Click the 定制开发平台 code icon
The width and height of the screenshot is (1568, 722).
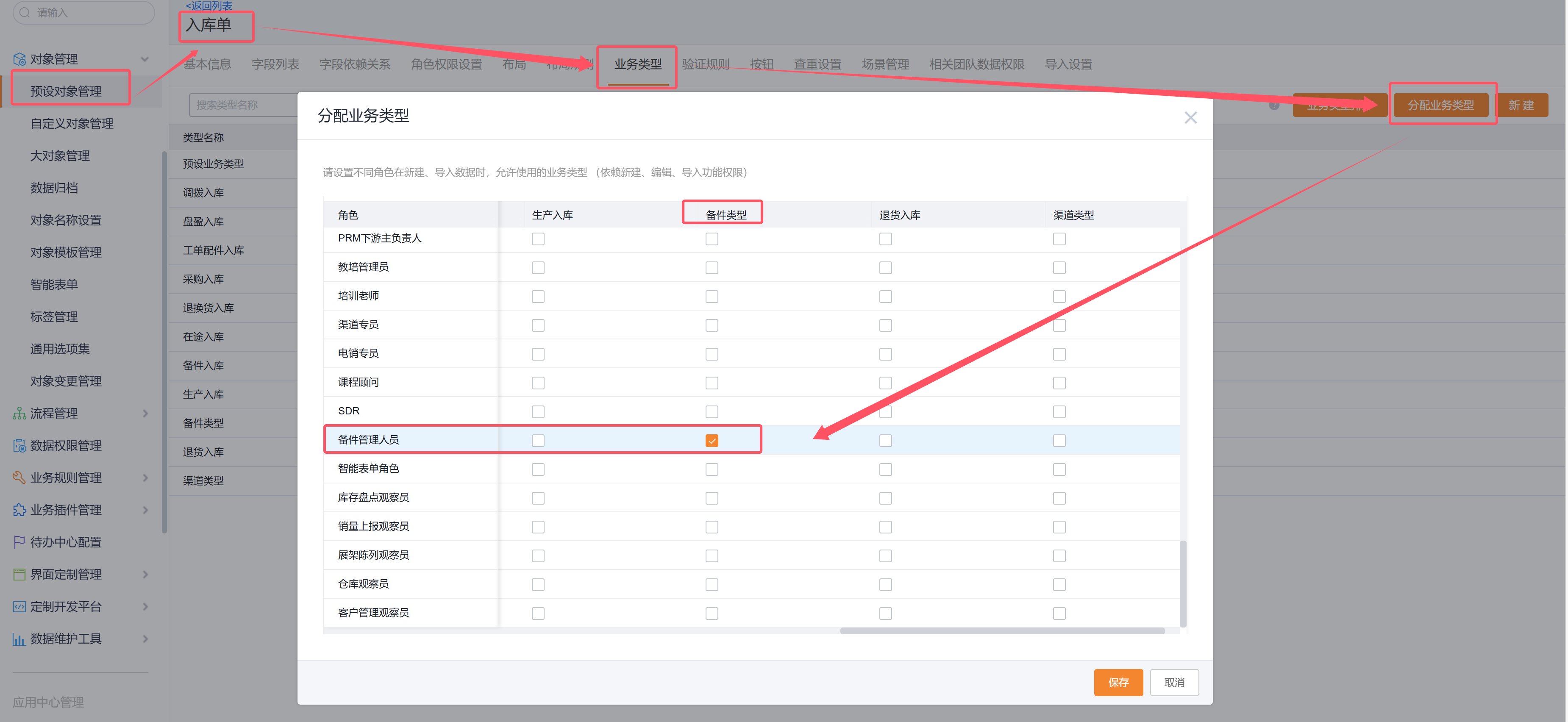19,606
